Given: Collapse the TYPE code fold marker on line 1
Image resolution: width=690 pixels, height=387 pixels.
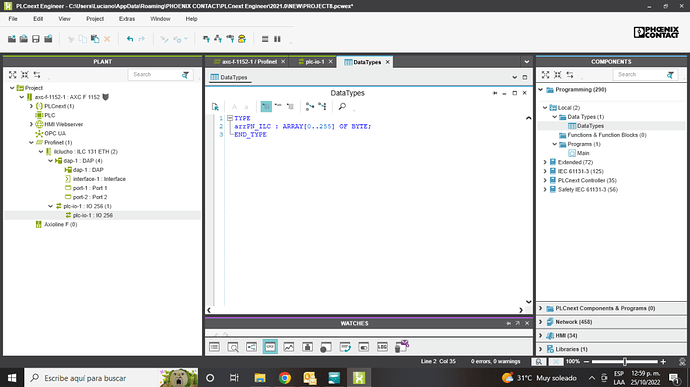Looking at the screenshot, I should pos(230,118).
